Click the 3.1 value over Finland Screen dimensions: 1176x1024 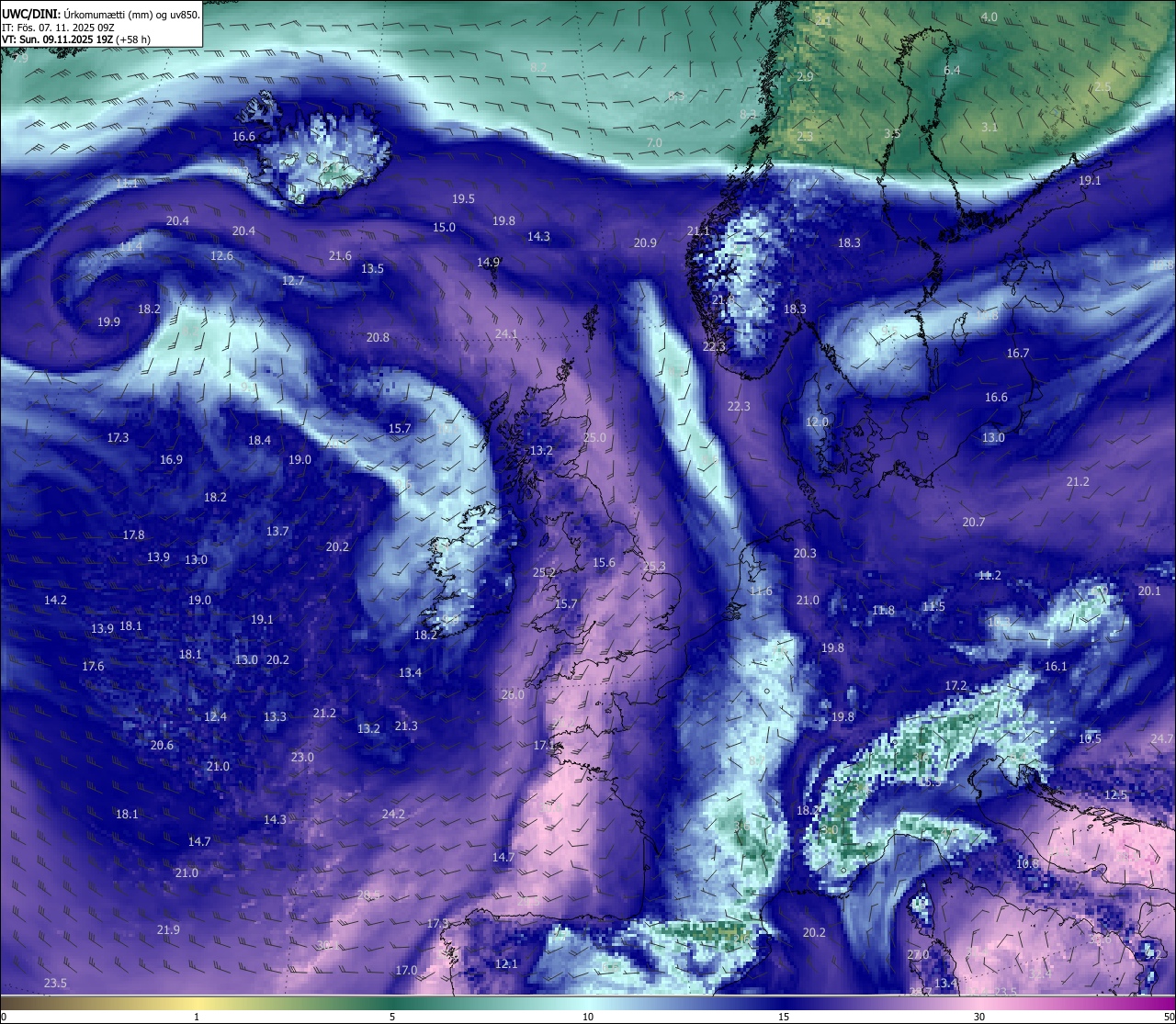[989, 127]
